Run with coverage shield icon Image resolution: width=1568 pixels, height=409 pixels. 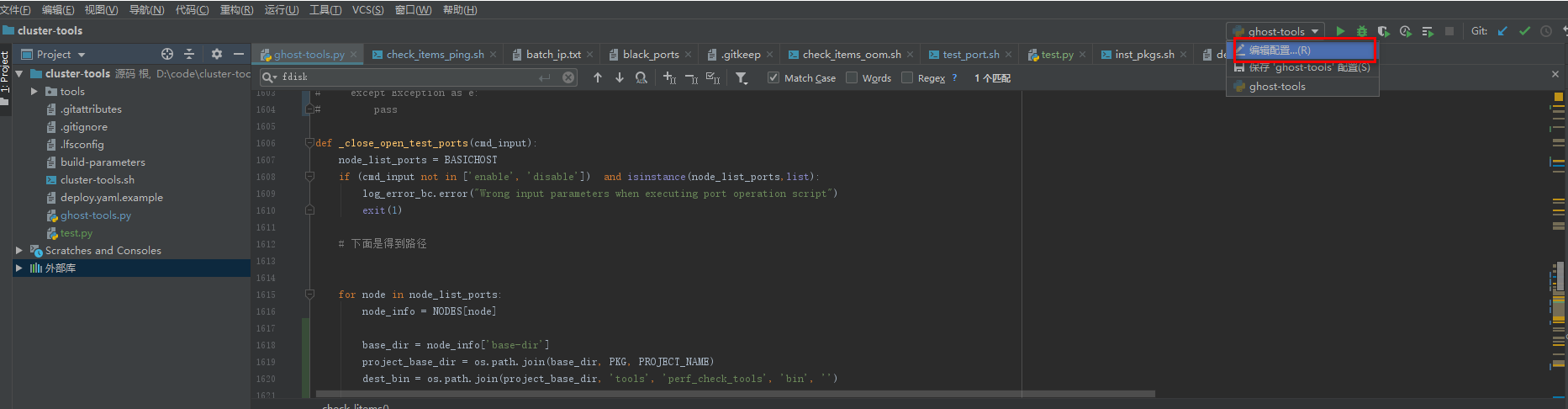[1383, 31]
